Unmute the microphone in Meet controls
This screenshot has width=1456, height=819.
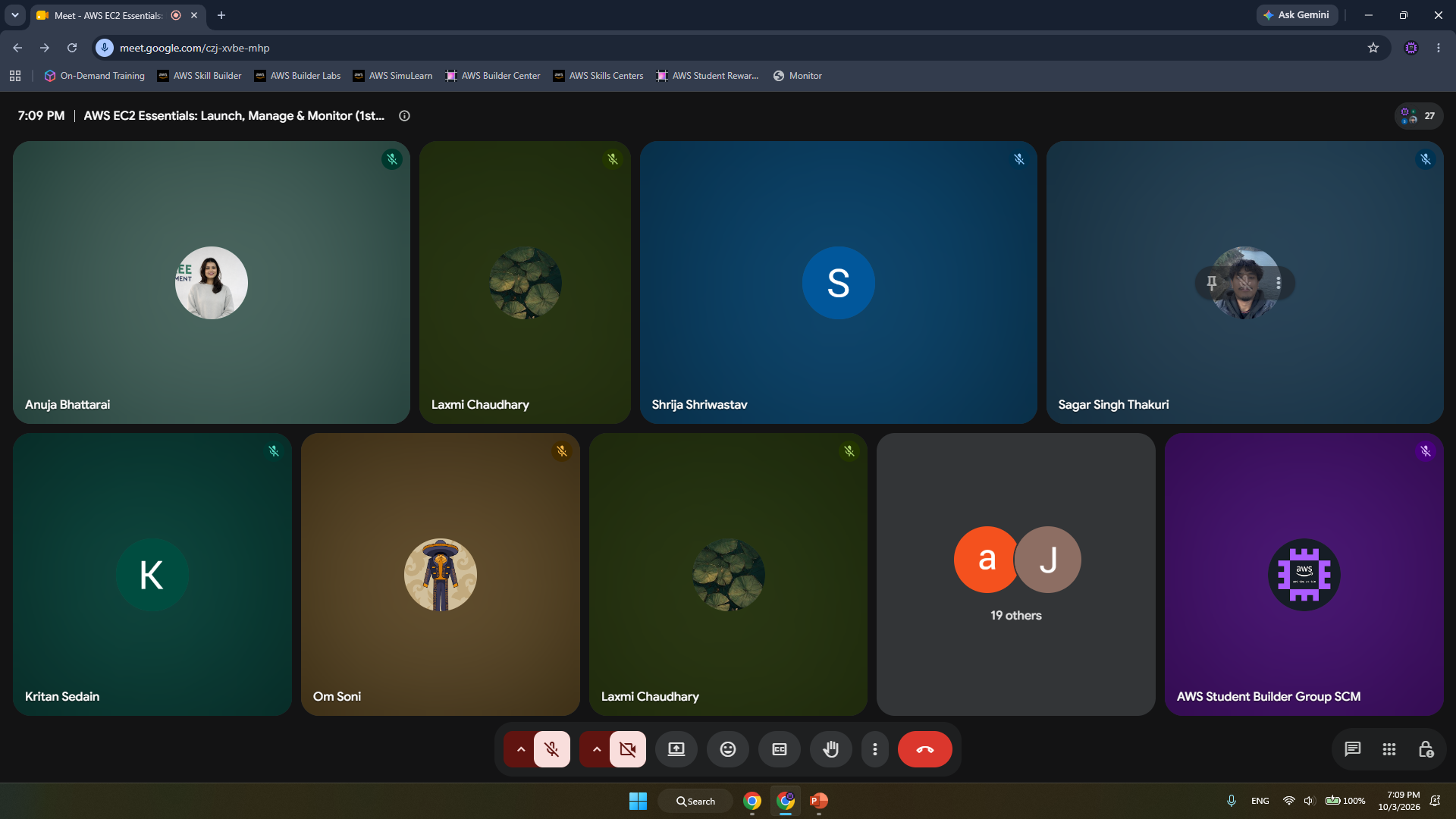point(552,749)
